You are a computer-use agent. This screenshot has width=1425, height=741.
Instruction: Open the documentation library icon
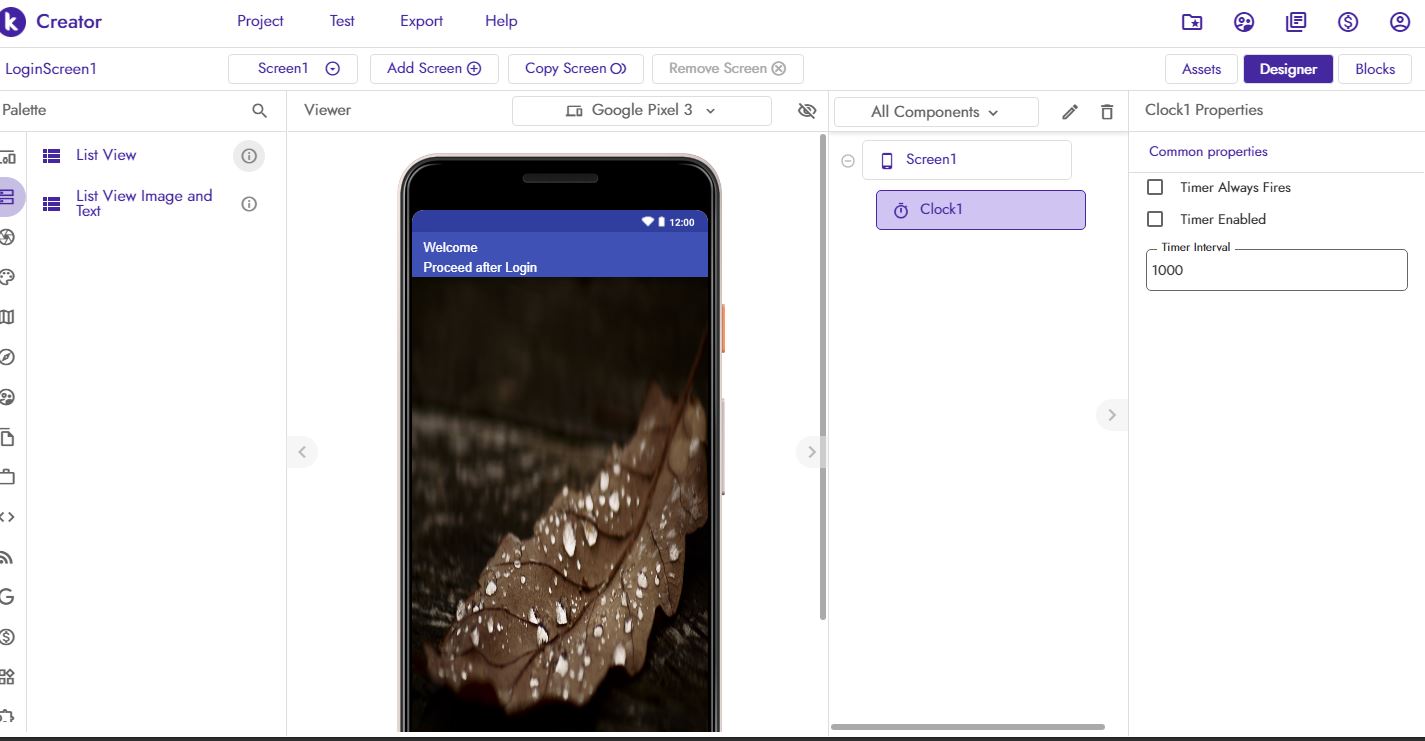1296,22
